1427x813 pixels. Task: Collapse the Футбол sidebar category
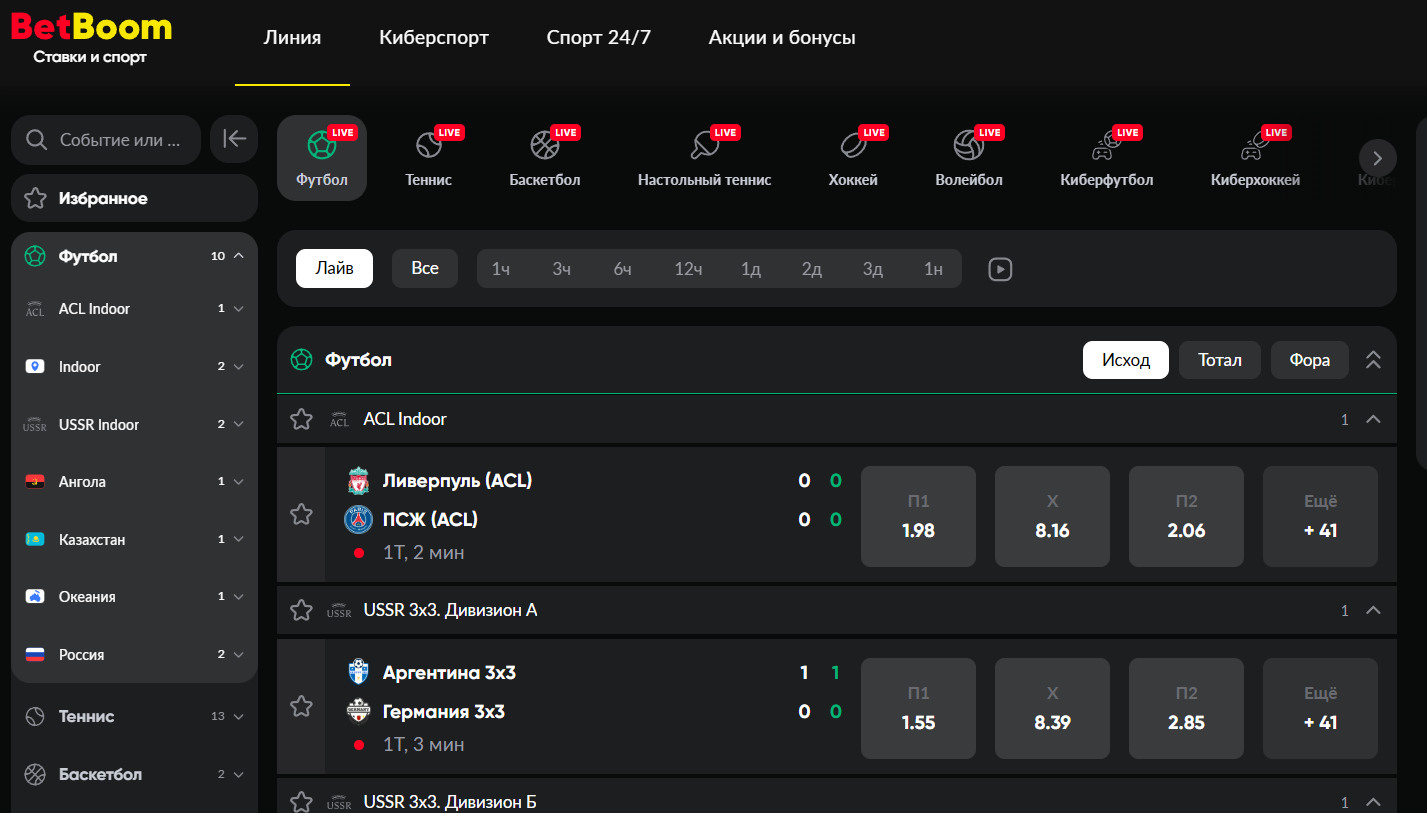coord(238,256)
